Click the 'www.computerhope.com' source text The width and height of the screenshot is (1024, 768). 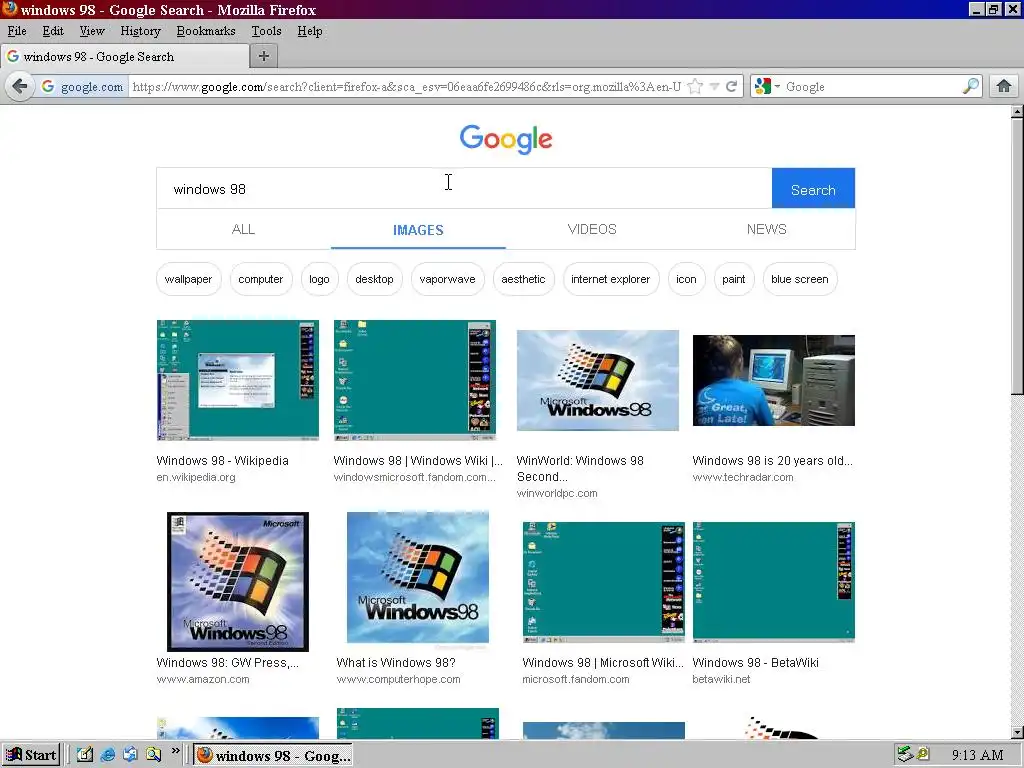[398, 679]
